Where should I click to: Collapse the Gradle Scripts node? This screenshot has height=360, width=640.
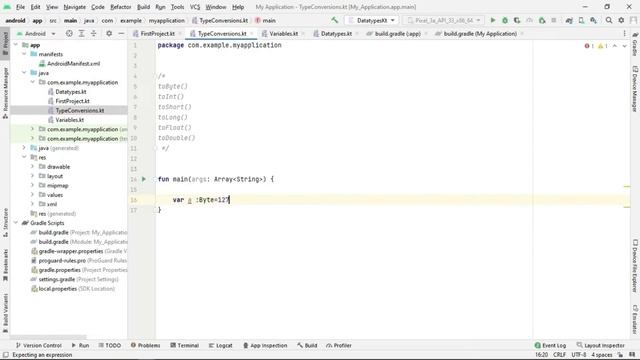click(x=16, y=223)
